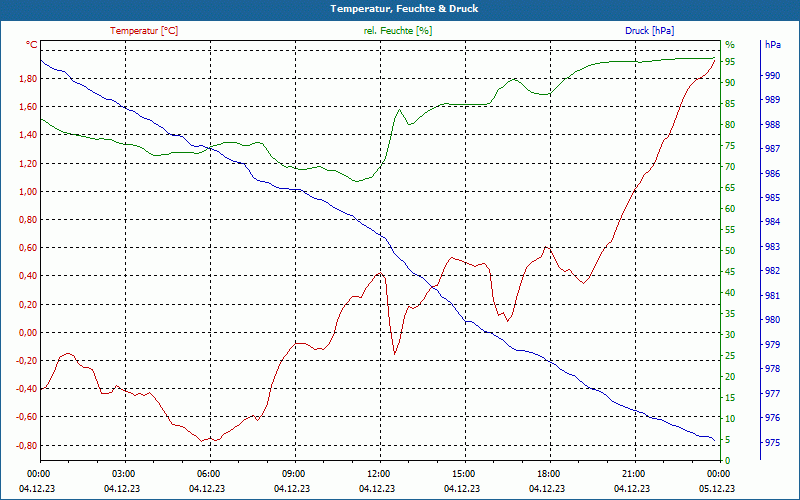Click the 1,00 temperature axis value
This screenshot has height=500, width=800.
(x=29, y=191)
